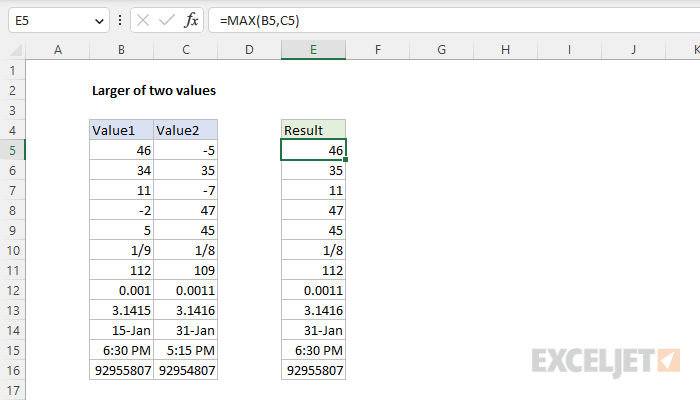Select cell C16 containing 92954807
The width and height of the screenshot is (700, 400).
coord(186,371)
